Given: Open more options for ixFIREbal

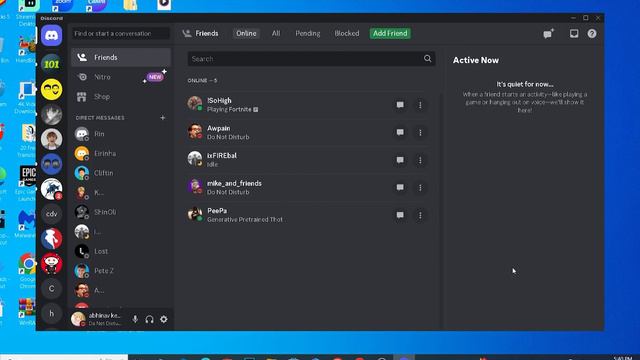Looking at the screenshot, I should [420, 160].
